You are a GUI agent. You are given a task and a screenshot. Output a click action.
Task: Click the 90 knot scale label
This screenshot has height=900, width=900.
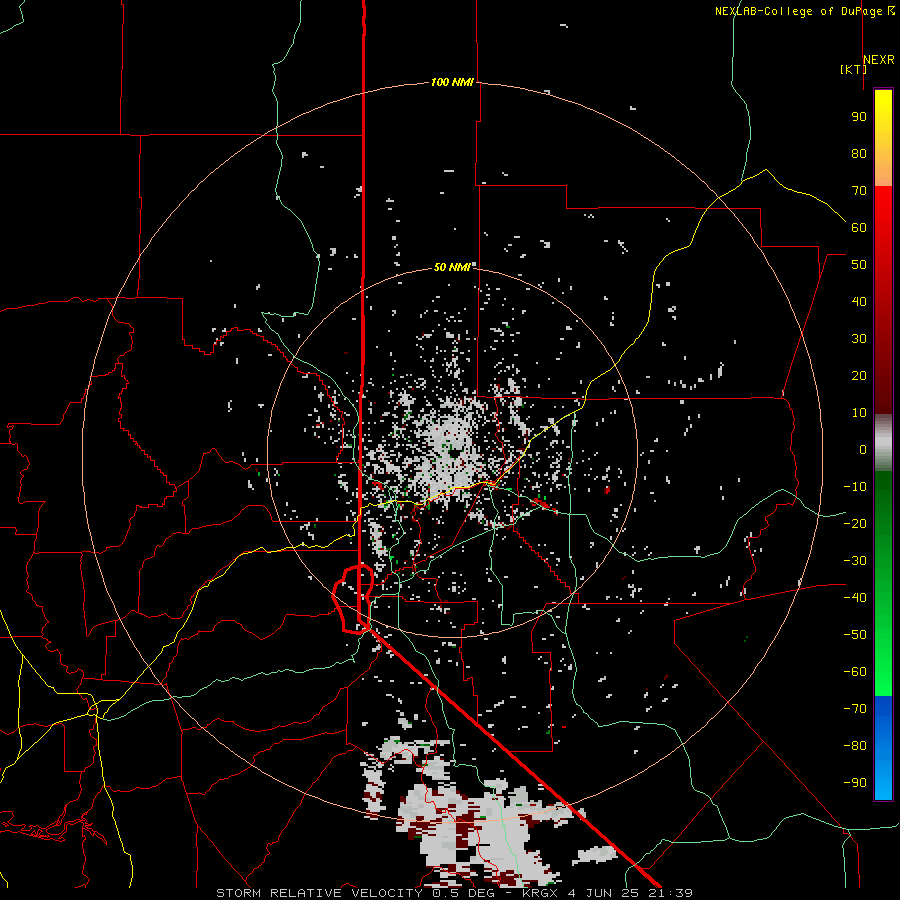pos(859,117)
